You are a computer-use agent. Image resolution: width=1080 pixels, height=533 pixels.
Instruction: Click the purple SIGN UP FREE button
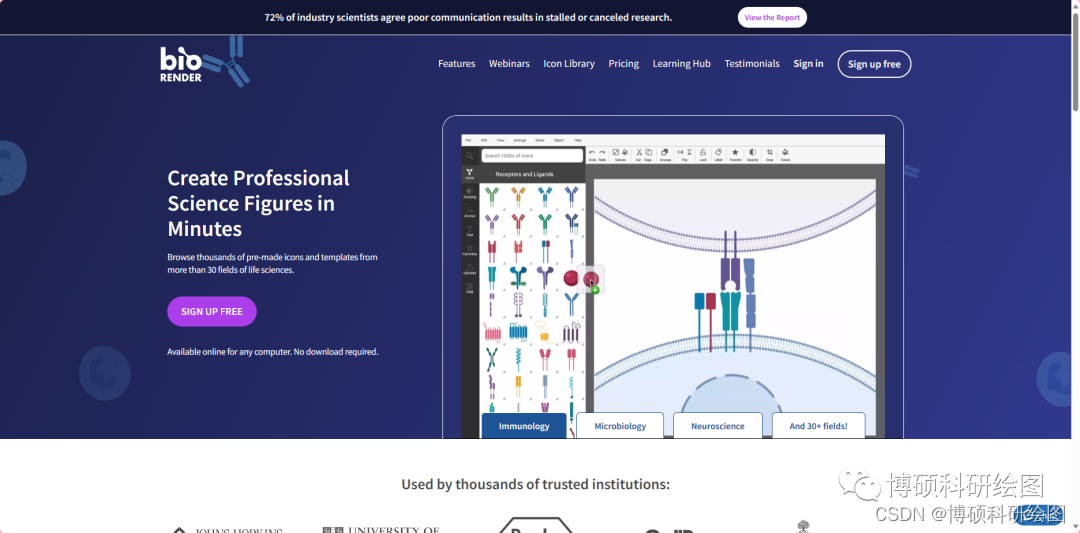tap(212, 311)
